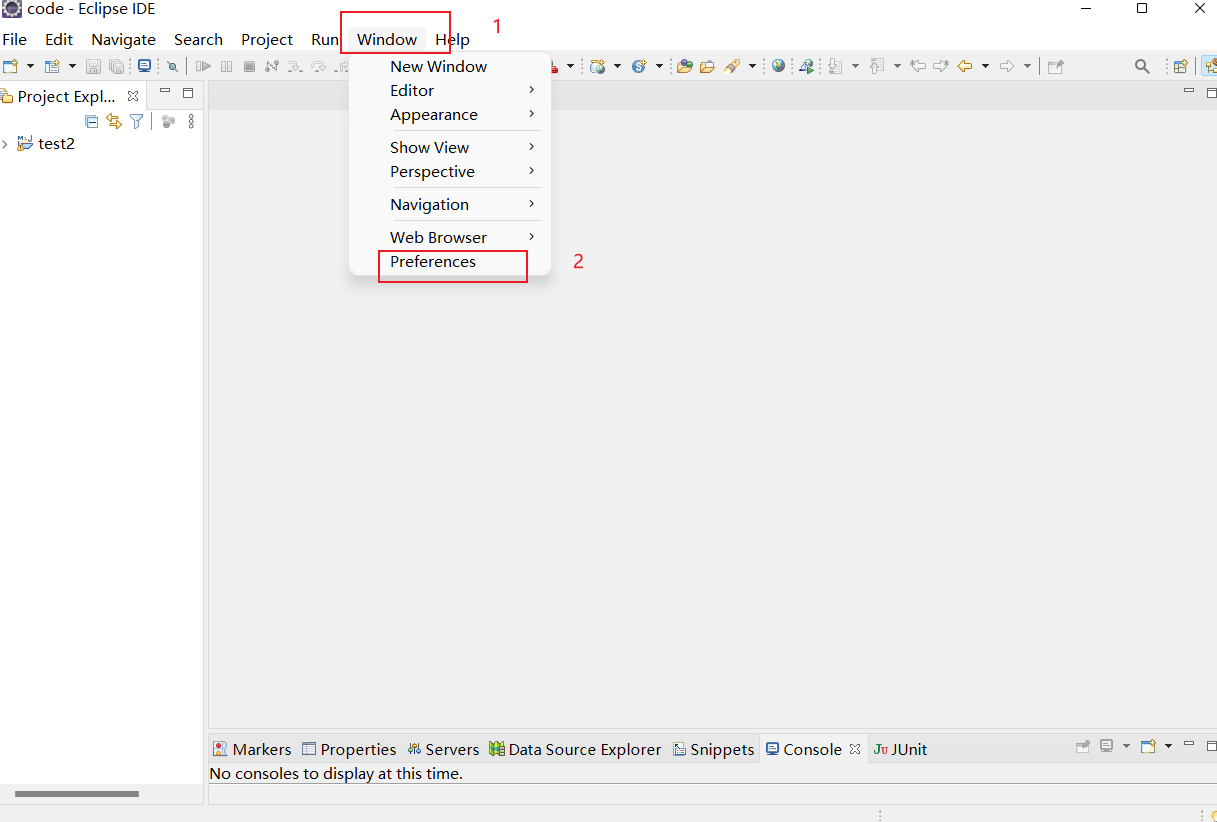Image resolution: width=1217 pixels, height=822 pixels.
Task: Switch to the Data Source Explorer tab
Action: (575, 749)
